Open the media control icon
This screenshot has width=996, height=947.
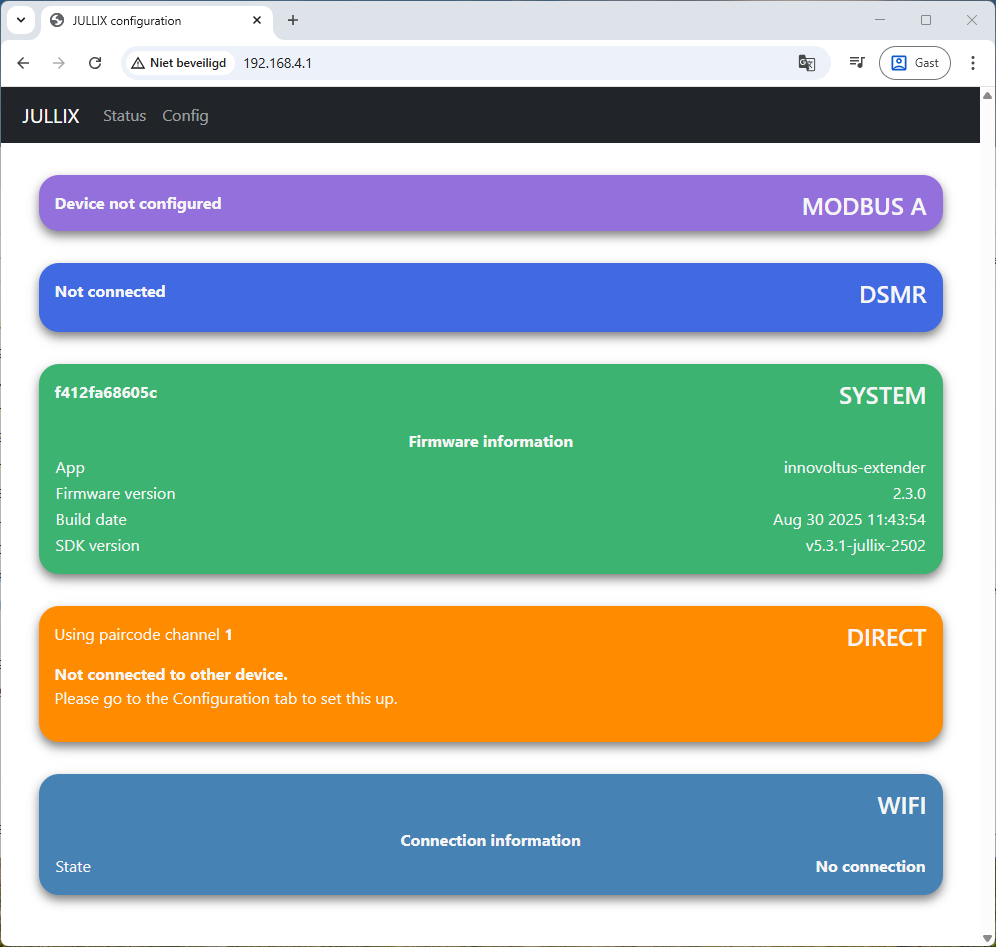(x=857, y=63)
